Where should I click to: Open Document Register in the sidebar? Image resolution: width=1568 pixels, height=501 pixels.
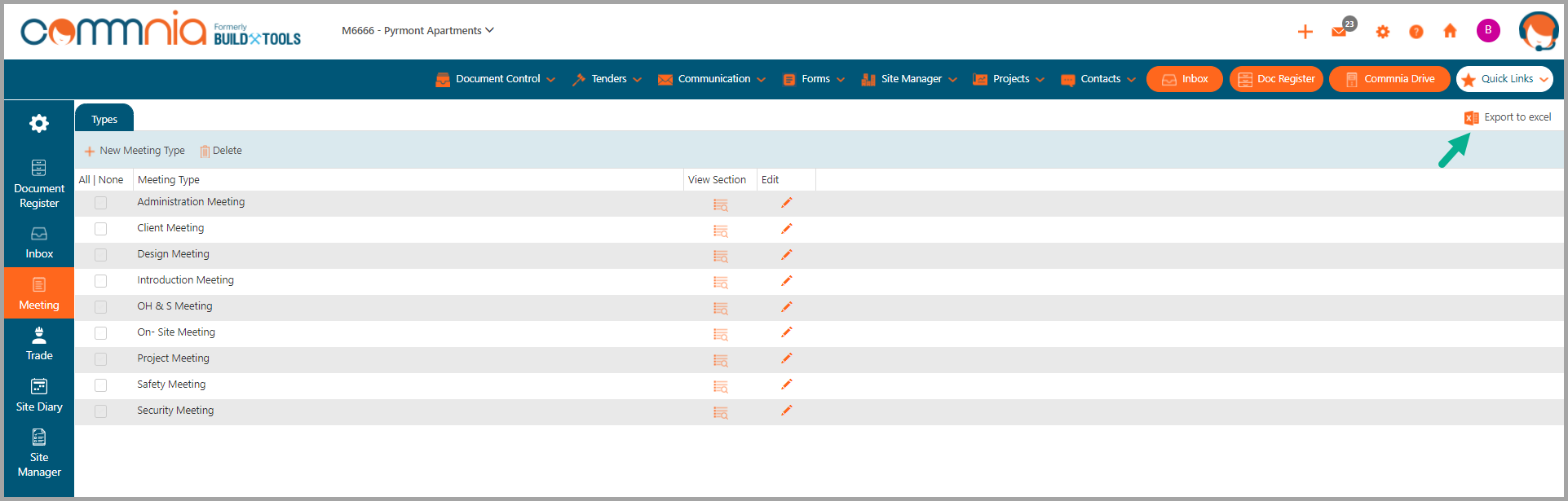click(x=39, y=185)
